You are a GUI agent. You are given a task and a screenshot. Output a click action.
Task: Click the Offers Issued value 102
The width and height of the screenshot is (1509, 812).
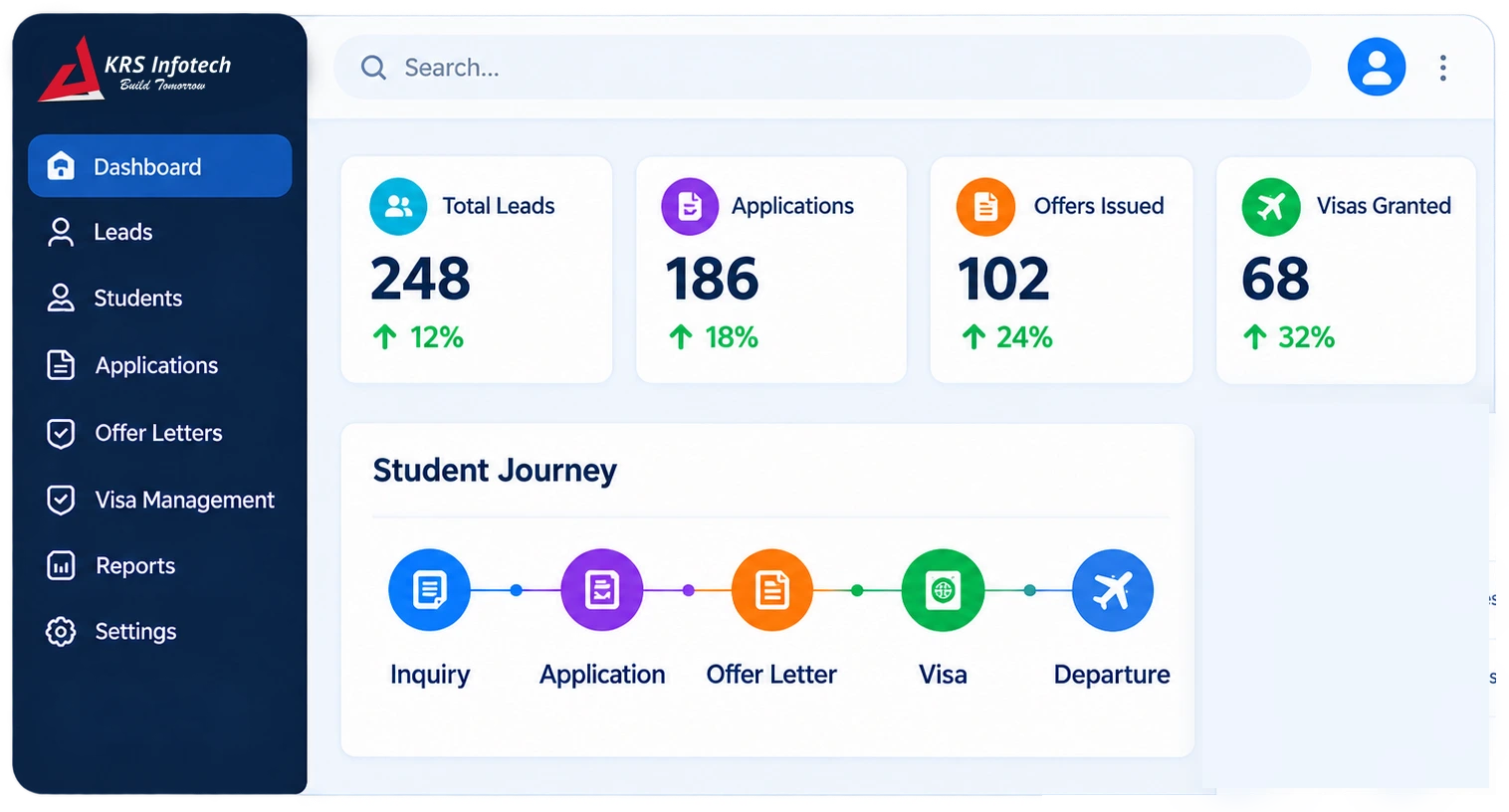click(x=1003, y=279)
